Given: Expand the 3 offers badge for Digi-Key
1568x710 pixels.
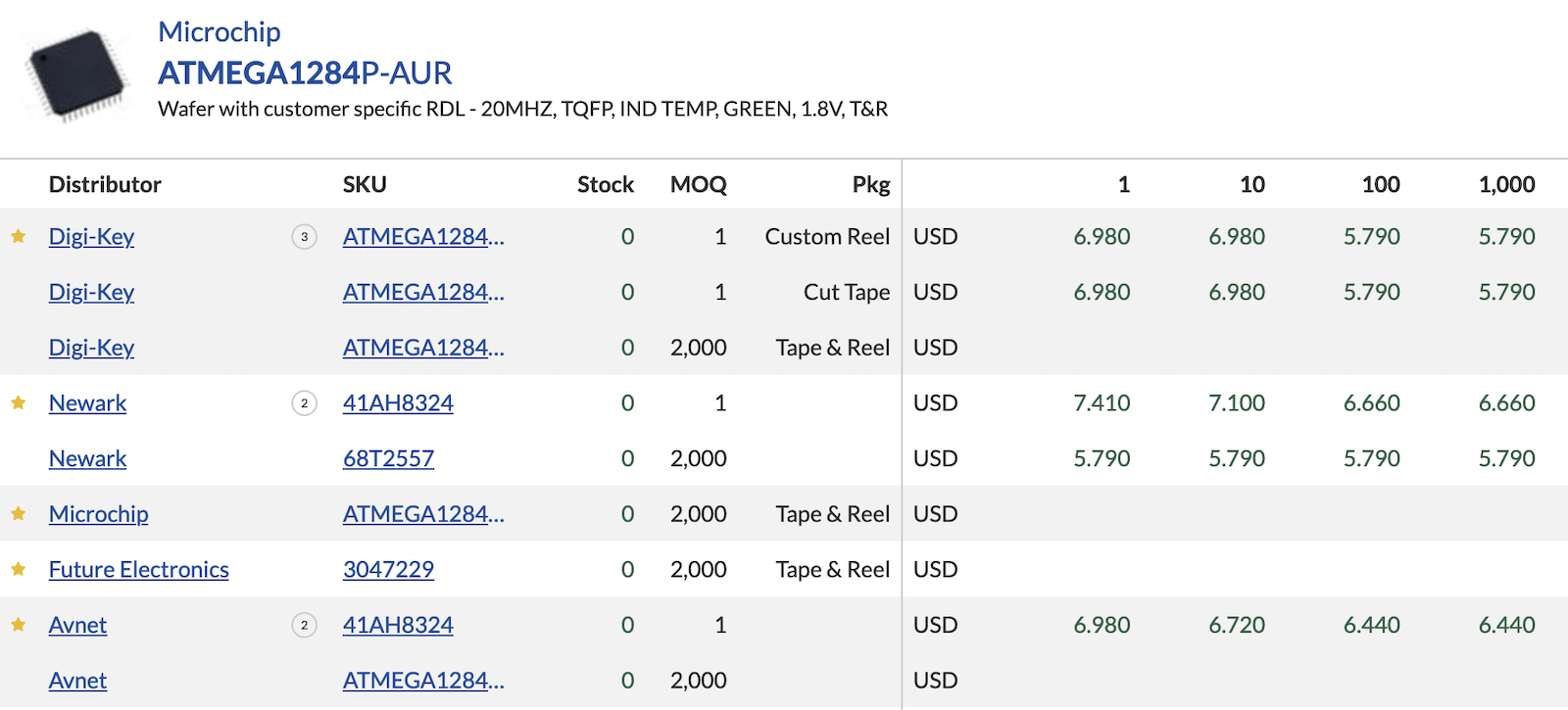Looking at the screenshot, I should click(x=305, y=236).
